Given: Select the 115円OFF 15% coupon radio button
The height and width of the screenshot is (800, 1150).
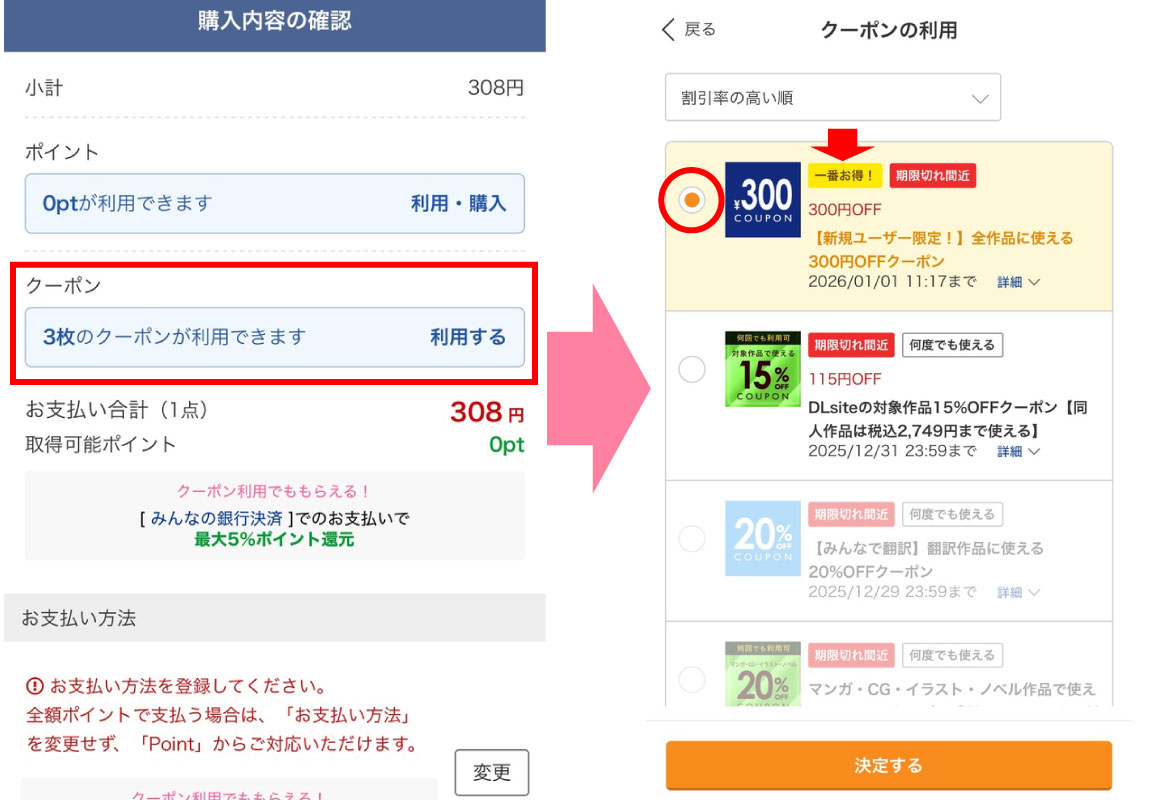Looking at the screenshot, I should 691,370.
